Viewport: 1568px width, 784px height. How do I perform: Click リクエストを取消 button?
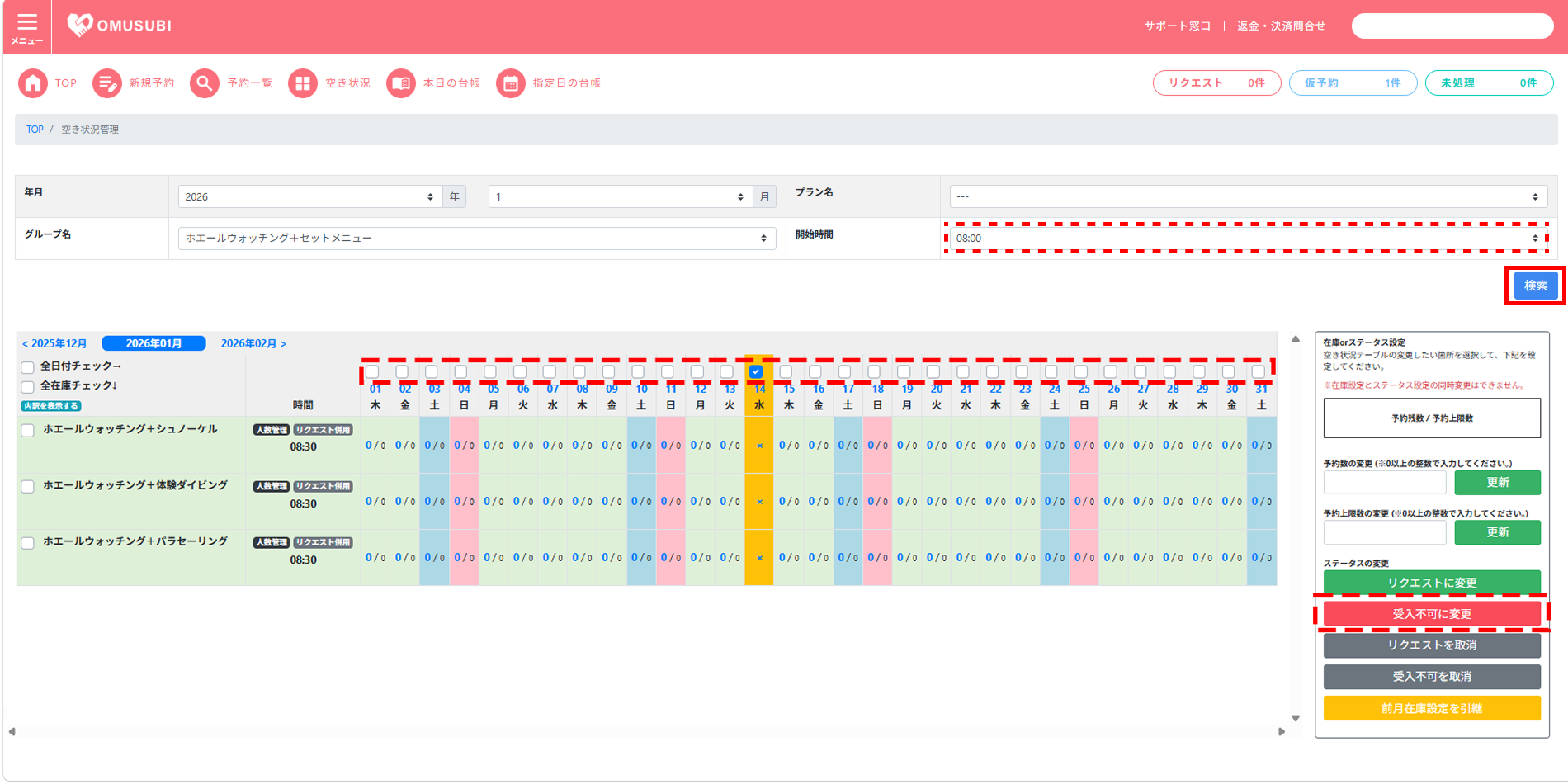[1432, 645]
